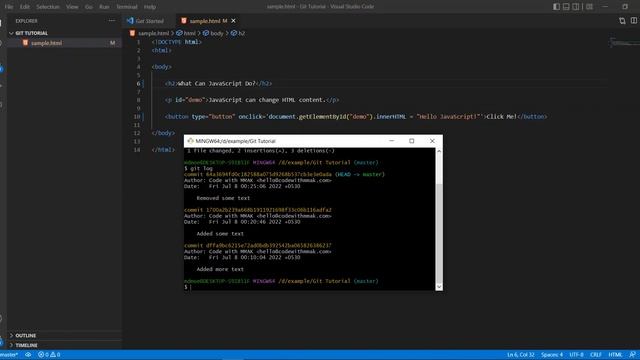Screen dimensions: 640x360
Task: Toggle the bottom panel layout icon
Action: [x=566, y=7]
